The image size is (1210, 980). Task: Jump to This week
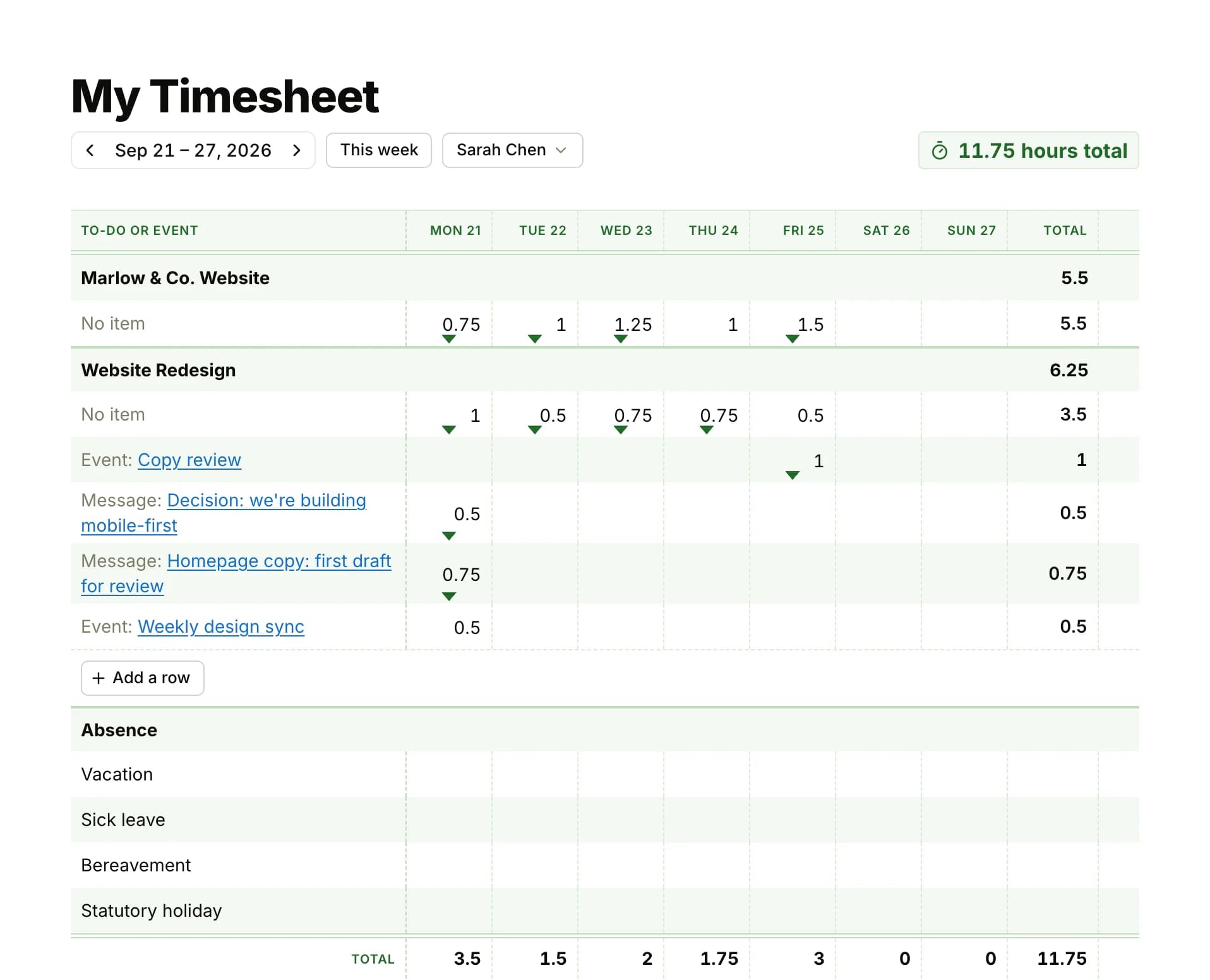tap(379, 150)
